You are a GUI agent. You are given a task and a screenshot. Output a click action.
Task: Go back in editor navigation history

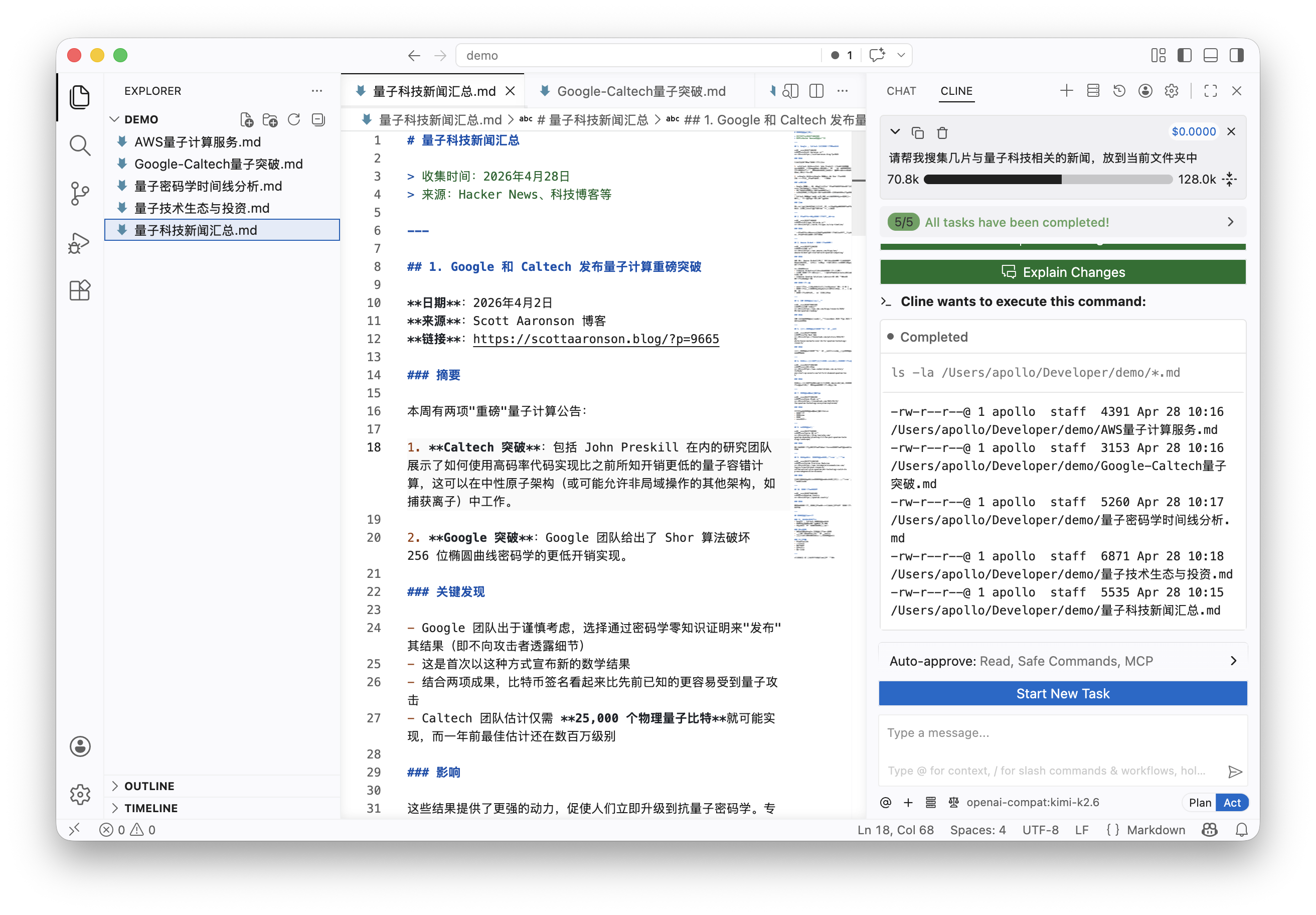(414, 55)
